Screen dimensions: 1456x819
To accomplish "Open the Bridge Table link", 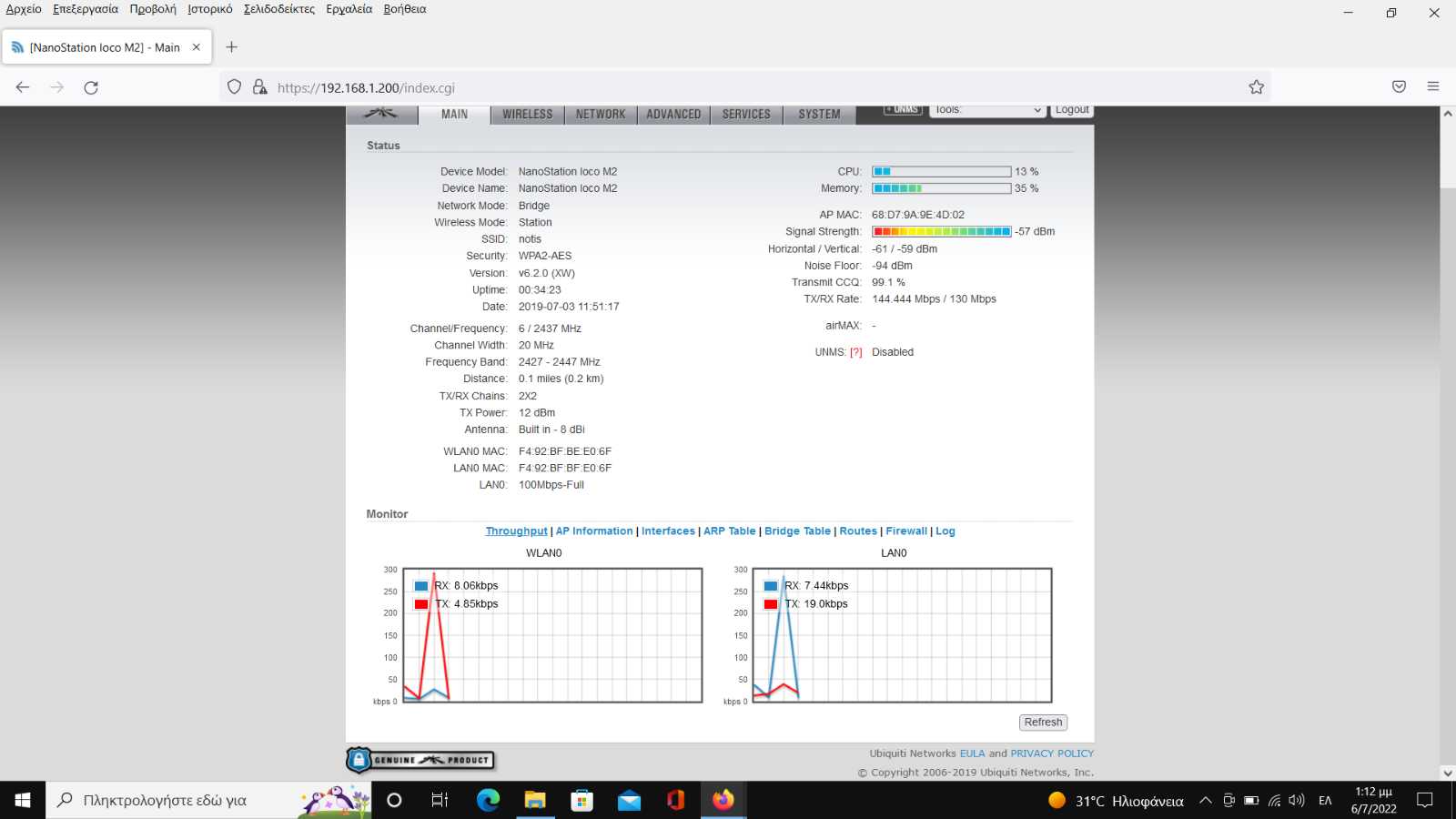I will [797, 531].
